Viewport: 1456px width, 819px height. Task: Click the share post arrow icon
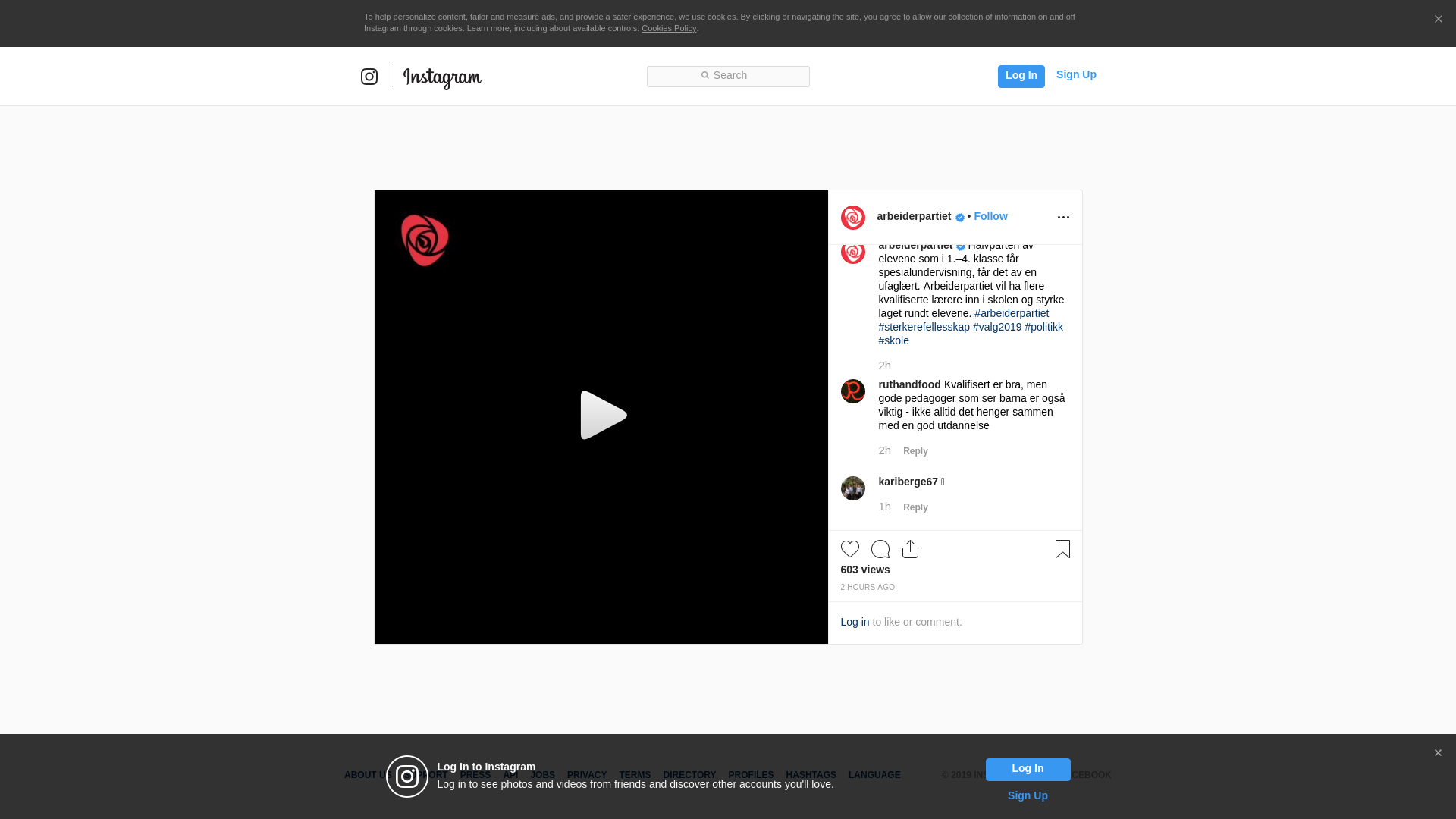[x=911, y=549]
